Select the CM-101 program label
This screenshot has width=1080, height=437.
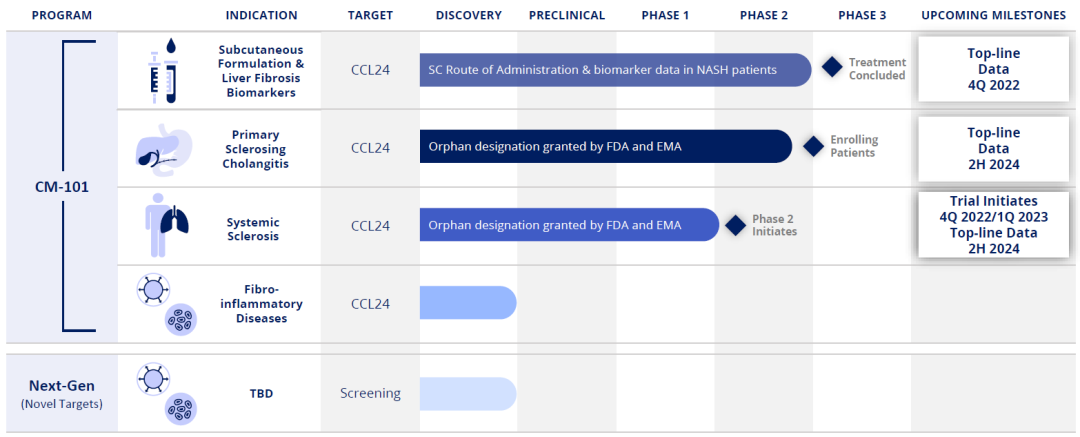click(x=62, y=186)
